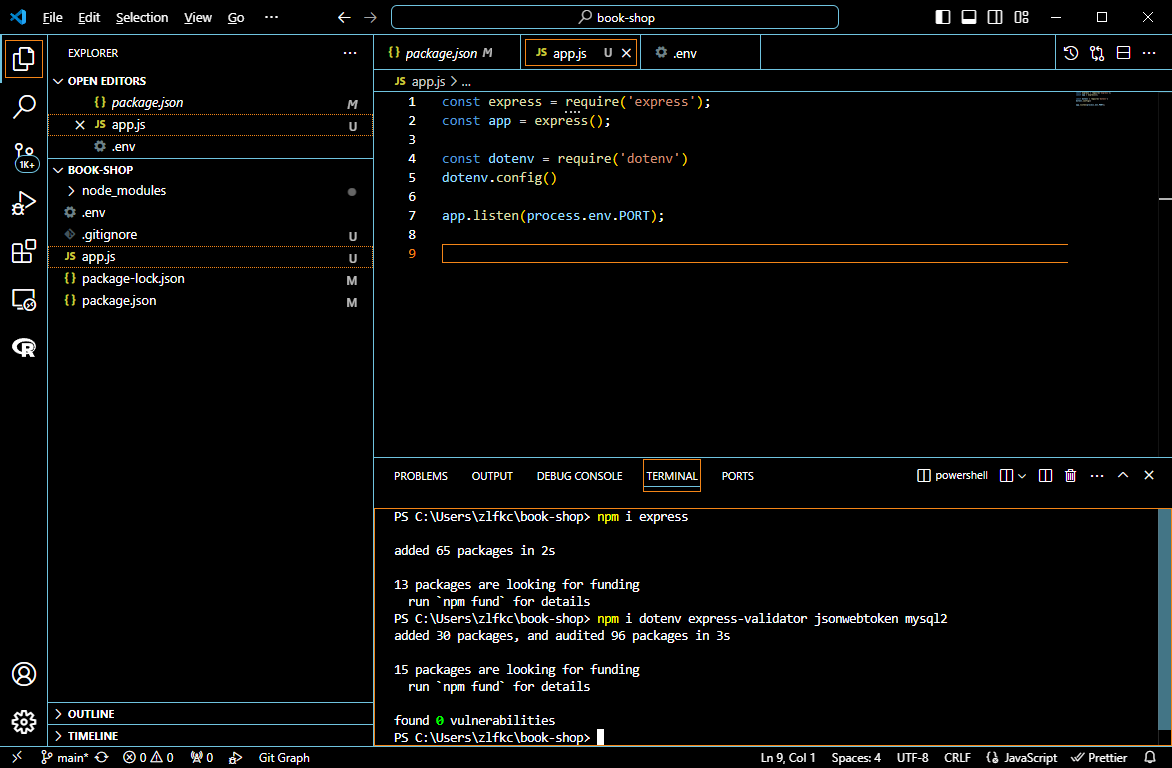This screenshot has height=768, width=1172.
Task: Go back in navigation history
Action: (344, 17)
